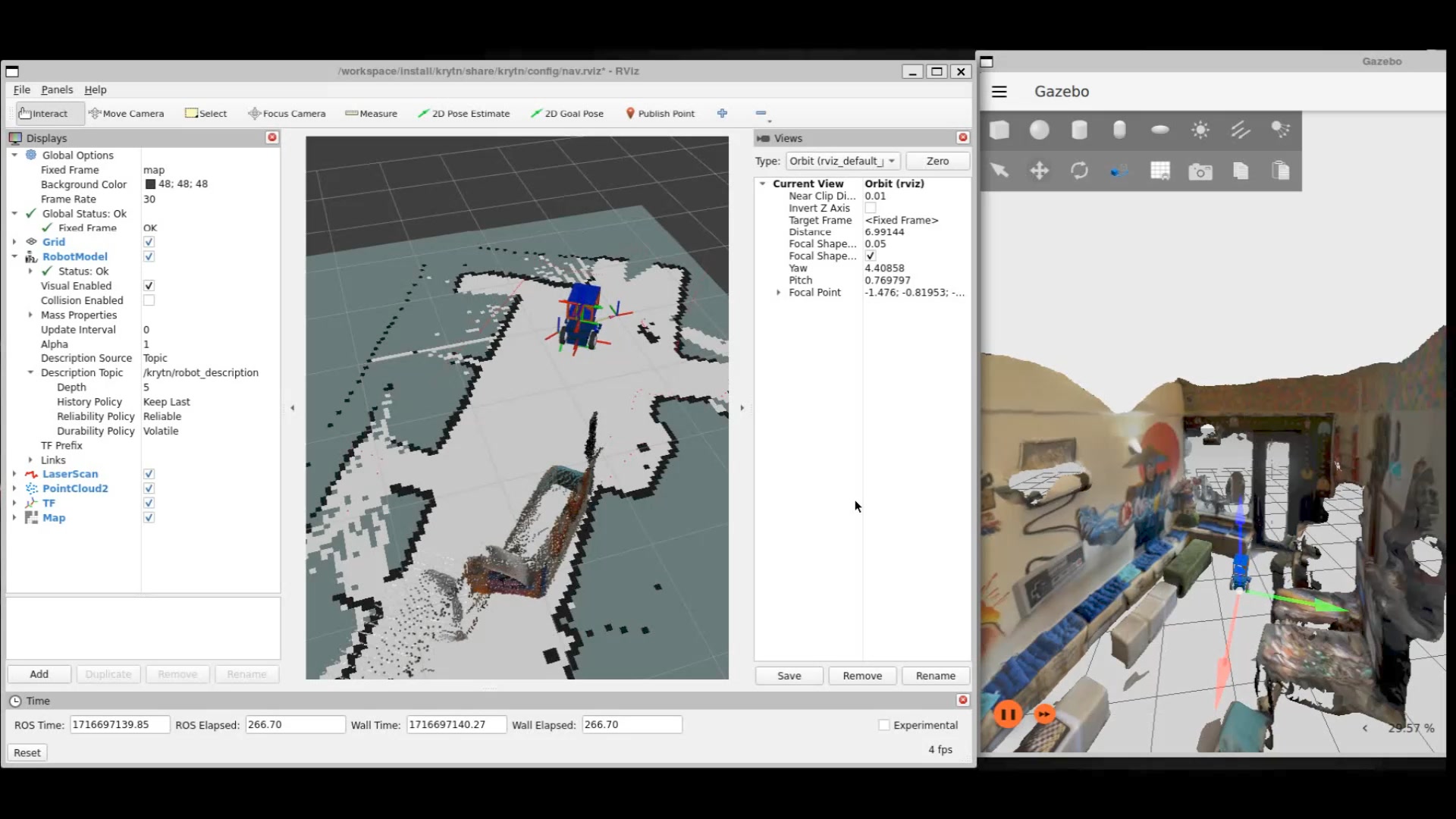Enable the Experimental time checkbox
1456x819 pixels.
883,725
